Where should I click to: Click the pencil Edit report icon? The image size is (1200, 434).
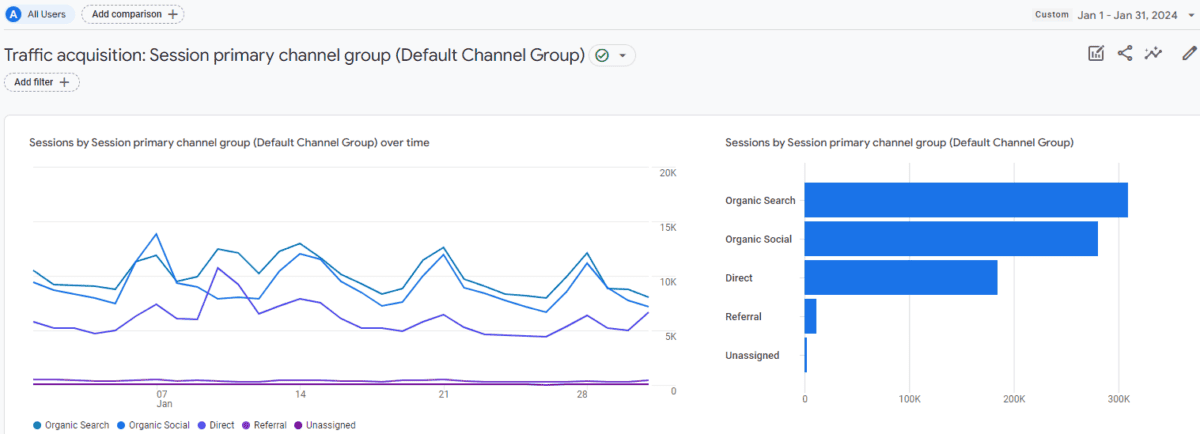point(1188,54)
